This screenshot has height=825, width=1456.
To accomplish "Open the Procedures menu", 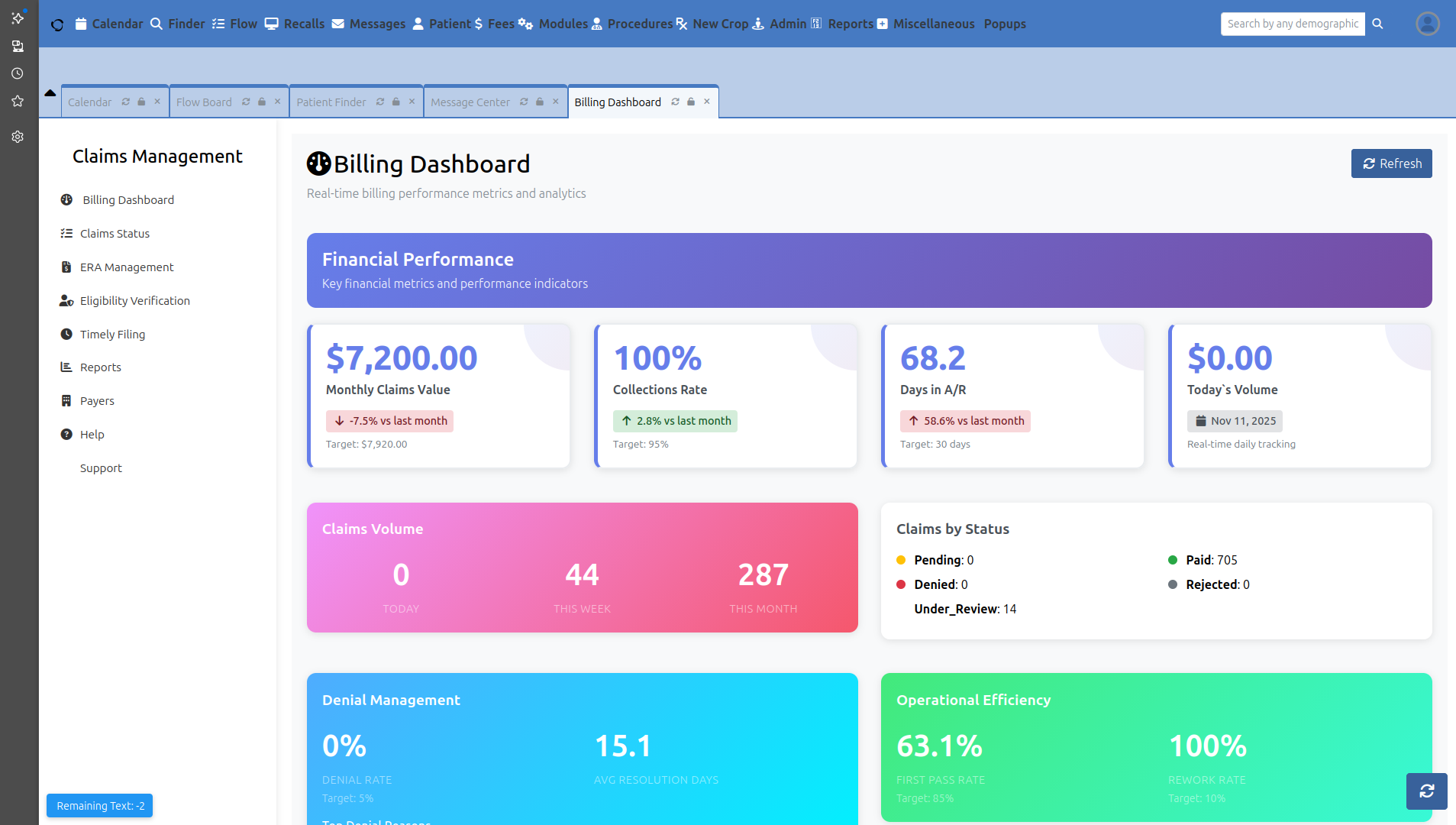I will 633,24.
